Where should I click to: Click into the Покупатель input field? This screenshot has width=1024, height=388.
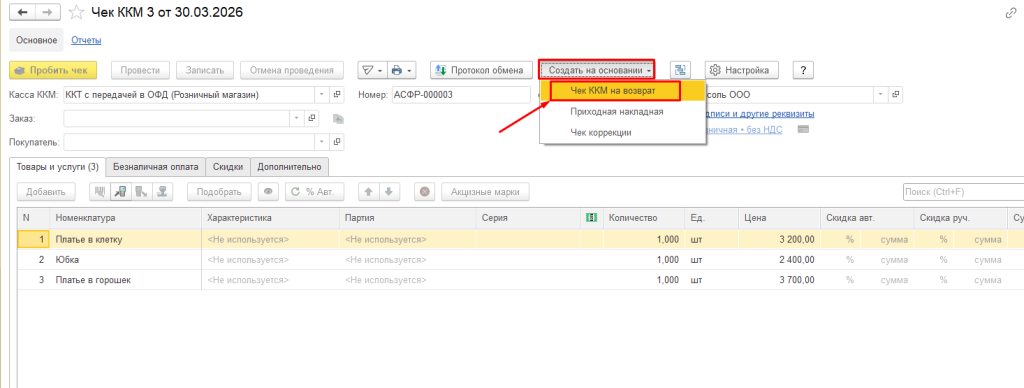(x=189, y=141)
